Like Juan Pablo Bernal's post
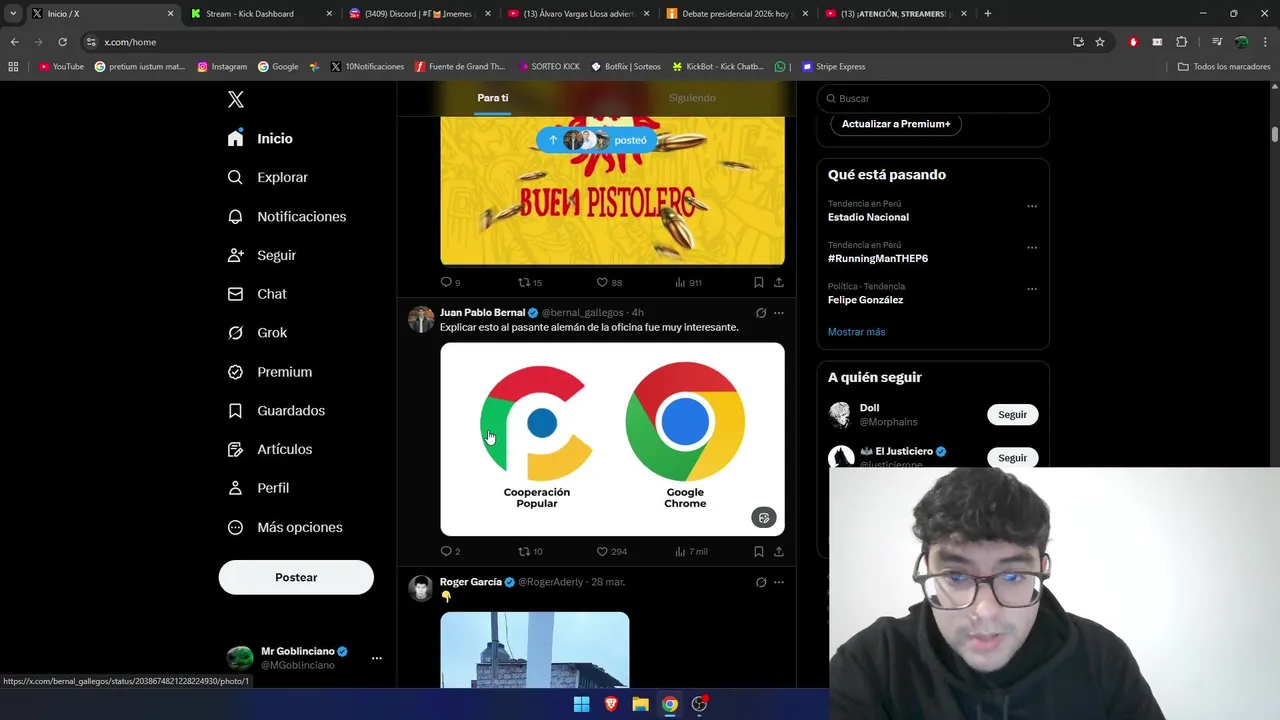The width and height of the screenshot is (1280, 720). point(611,551)
